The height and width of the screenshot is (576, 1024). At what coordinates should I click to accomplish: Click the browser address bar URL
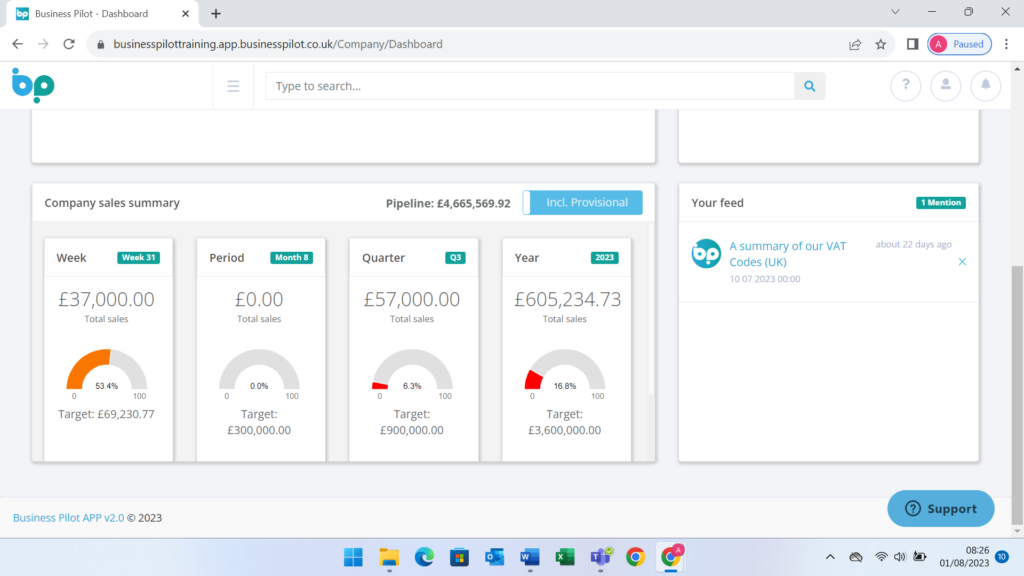point(278,44)
